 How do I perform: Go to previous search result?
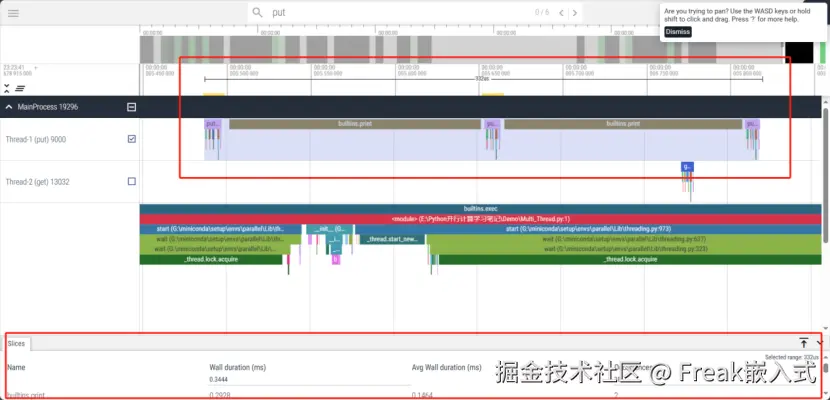click(x=561, y=13)
